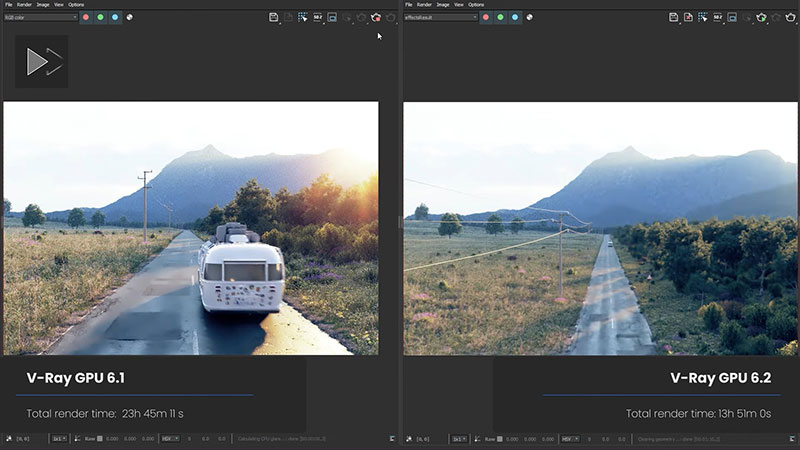800x450 pixels.
Task: Click the clear image icon in right toolbar
Action: pos(688,17)
